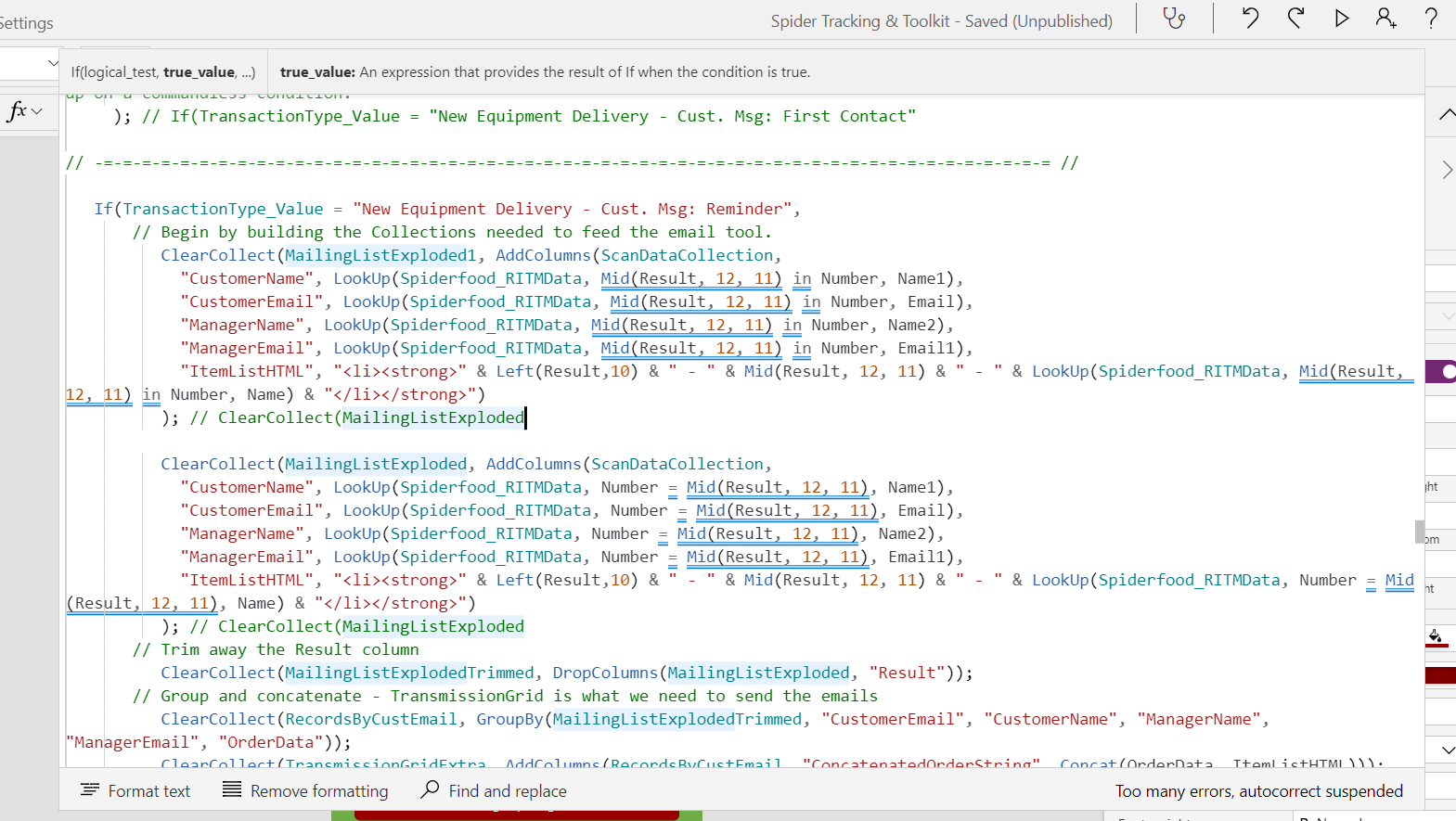Click the DropColumns function name
The image size is (1456, 821).
605,673
